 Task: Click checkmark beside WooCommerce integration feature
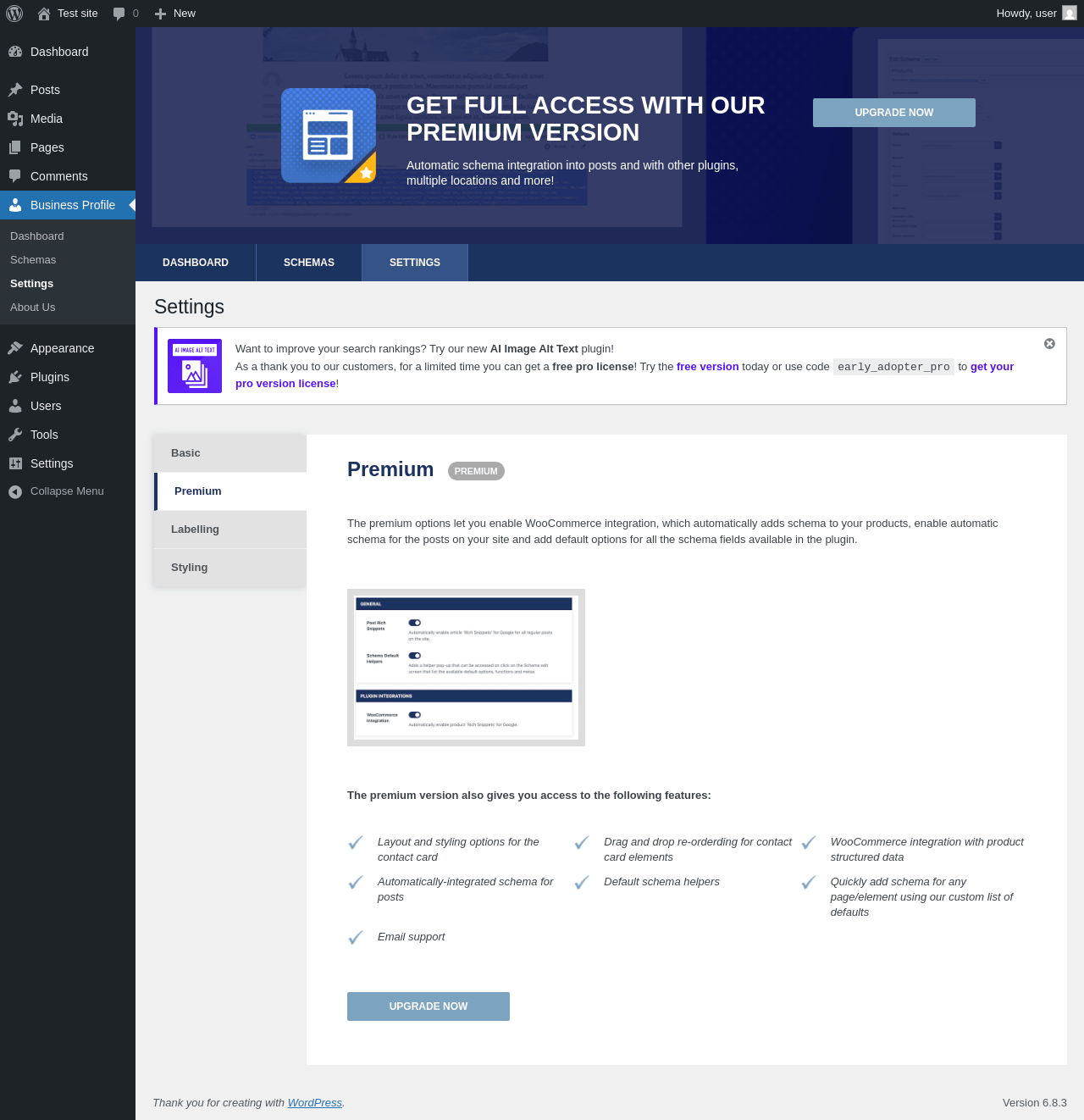point(809,842)
